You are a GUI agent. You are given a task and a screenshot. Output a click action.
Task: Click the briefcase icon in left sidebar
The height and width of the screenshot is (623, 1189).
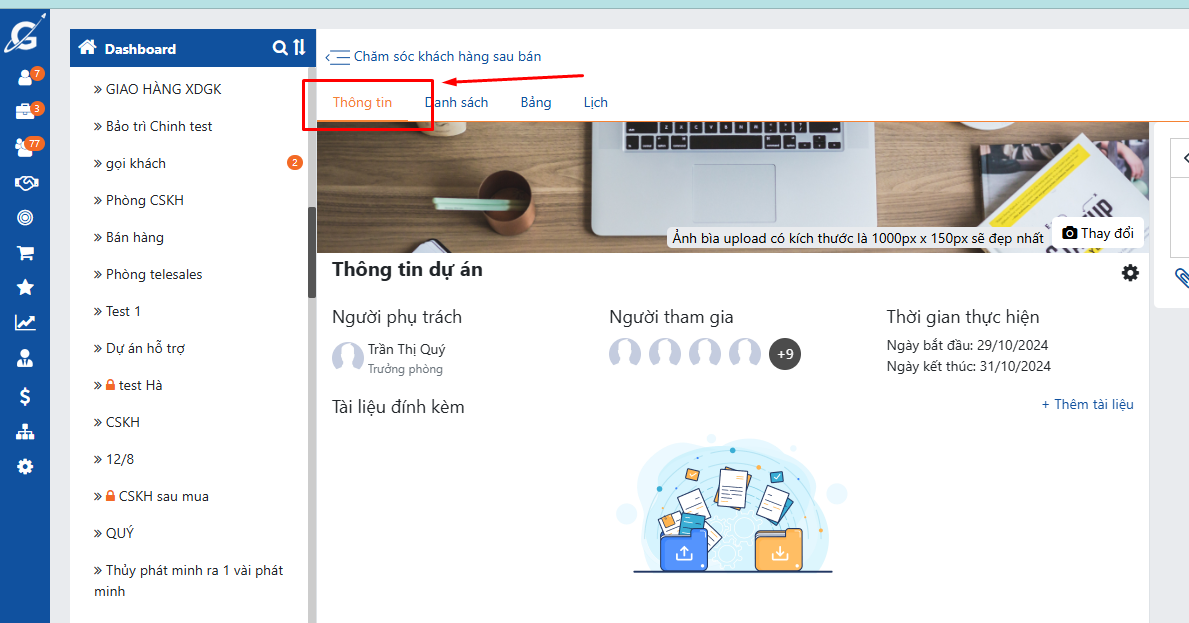tap(25, 112)
